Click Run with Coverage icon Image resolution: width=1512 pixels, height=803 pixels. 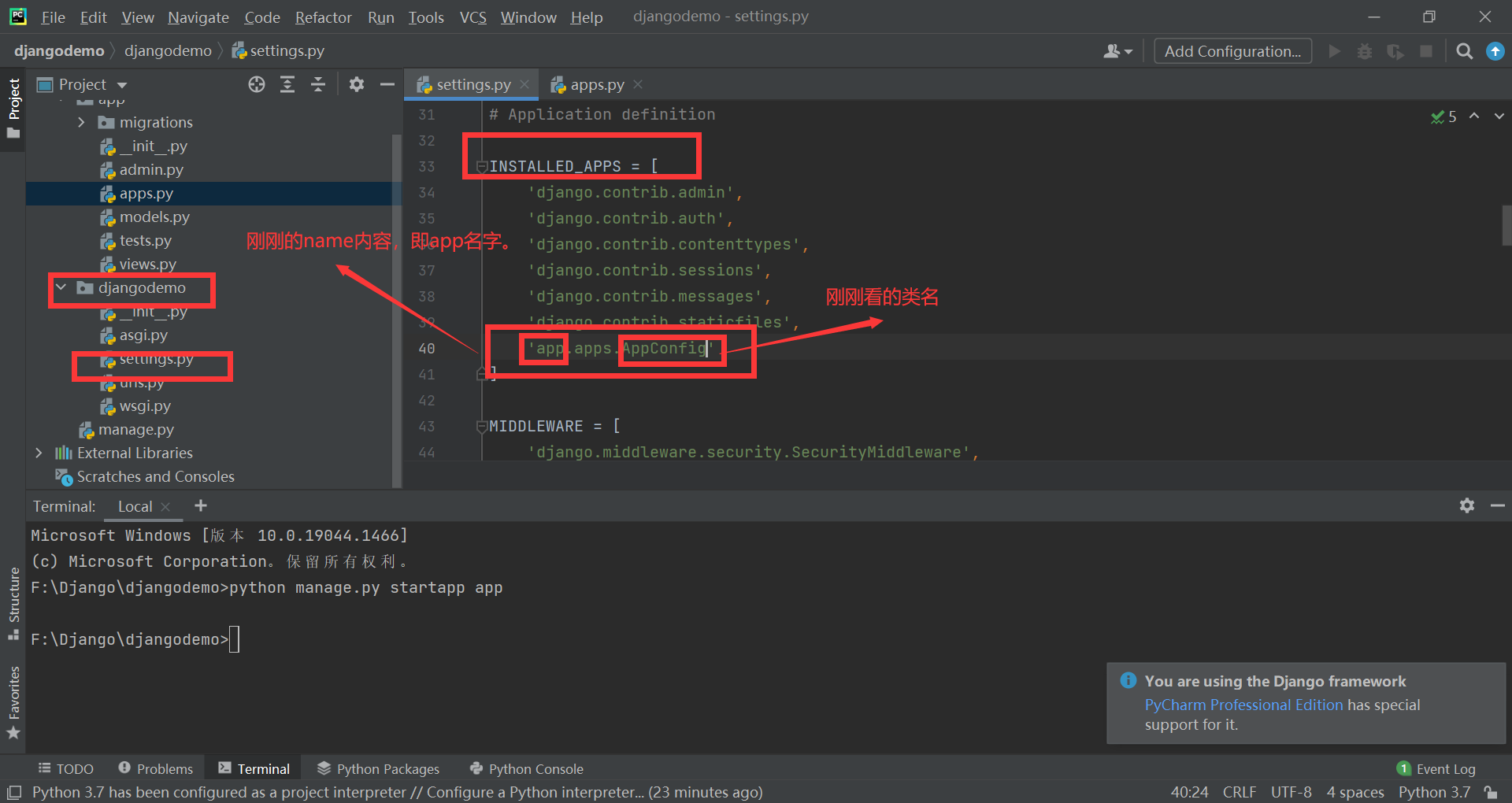pos(1395,51)
